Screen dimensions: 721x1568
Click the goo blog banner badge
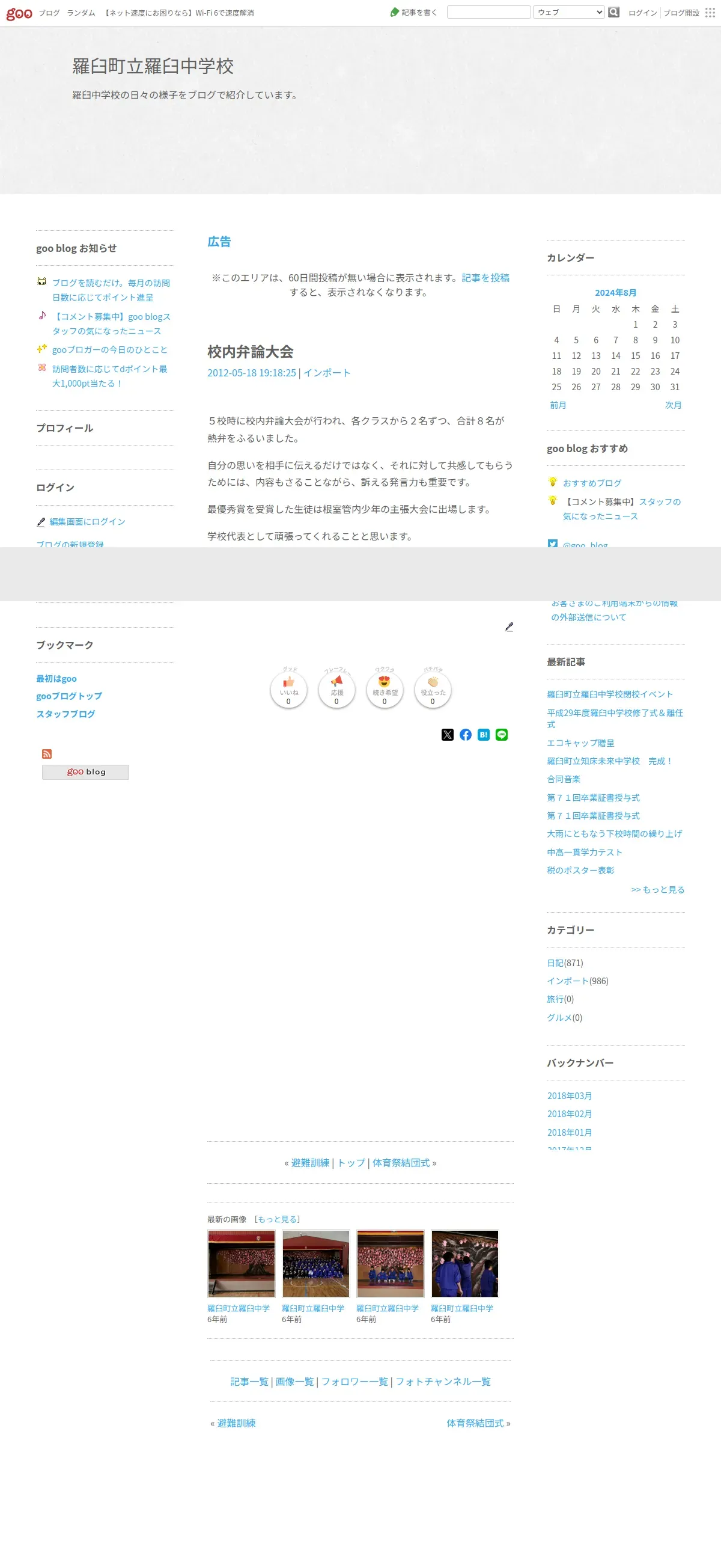[85, 772]
